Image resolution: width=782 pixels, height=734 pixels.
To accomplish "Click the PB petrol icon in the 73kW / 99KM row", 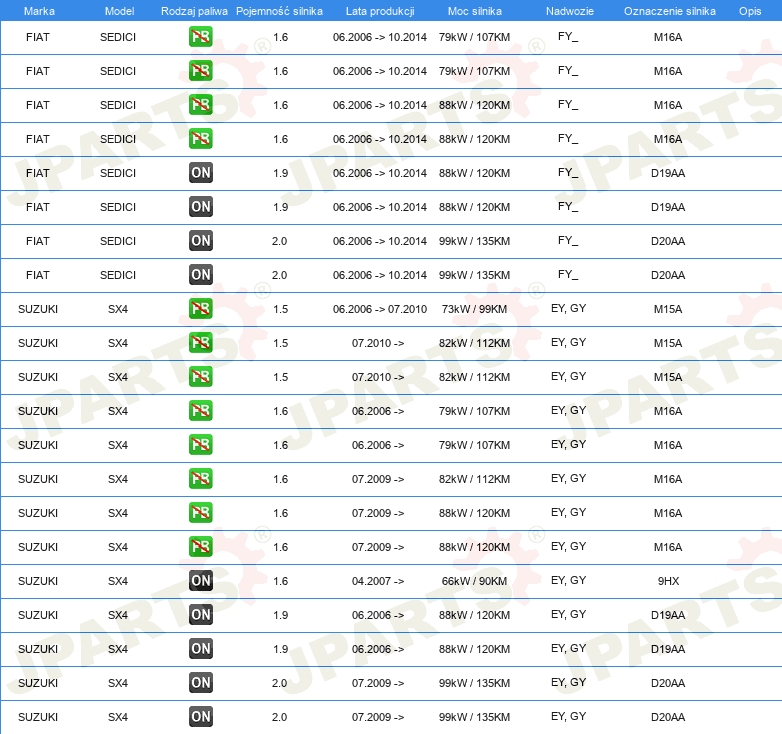I will [200, 309].
